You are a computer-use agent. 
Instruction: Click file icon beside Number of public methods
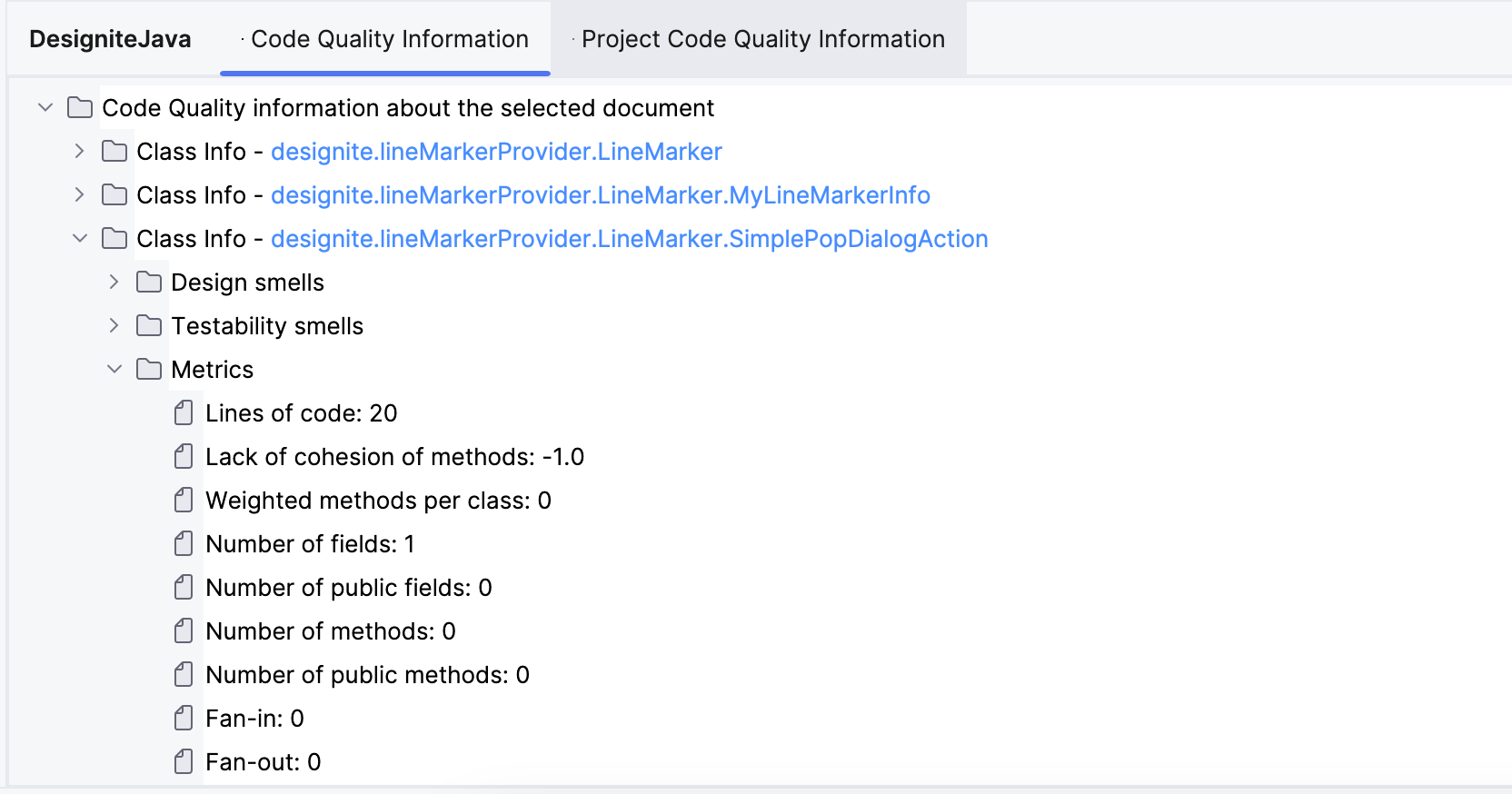(184, 675)
